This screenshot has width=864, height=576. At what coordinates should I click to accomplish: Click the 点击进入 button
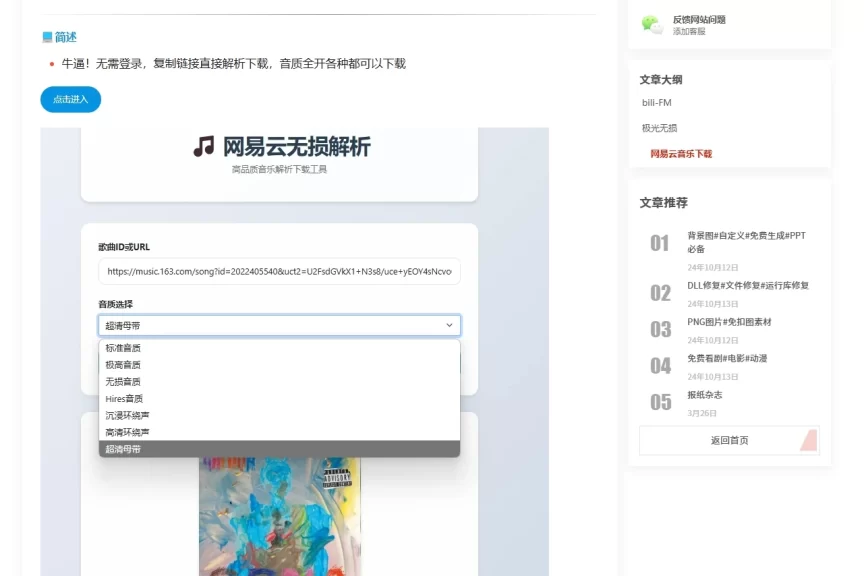click(x=69, y=100)
